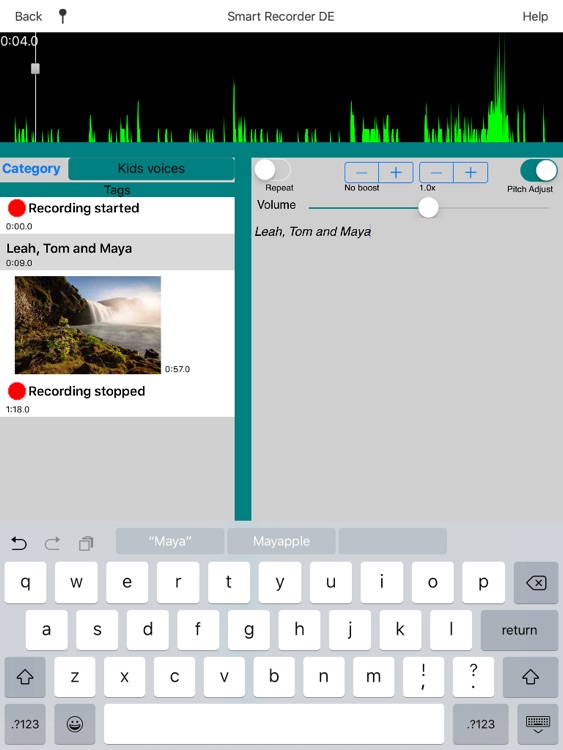Tap the a key
This screenshot has height=750, width=563.
[x=46, y=630]
